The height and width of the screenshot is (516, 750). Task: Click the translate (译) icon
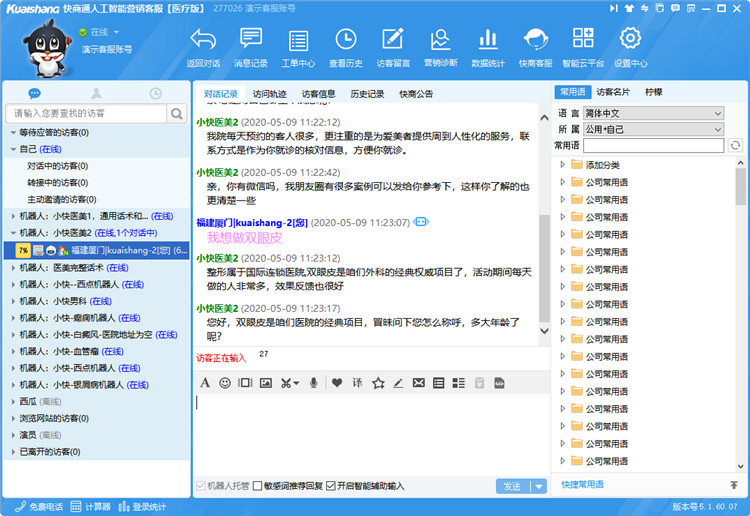click(x=357, y=382)
